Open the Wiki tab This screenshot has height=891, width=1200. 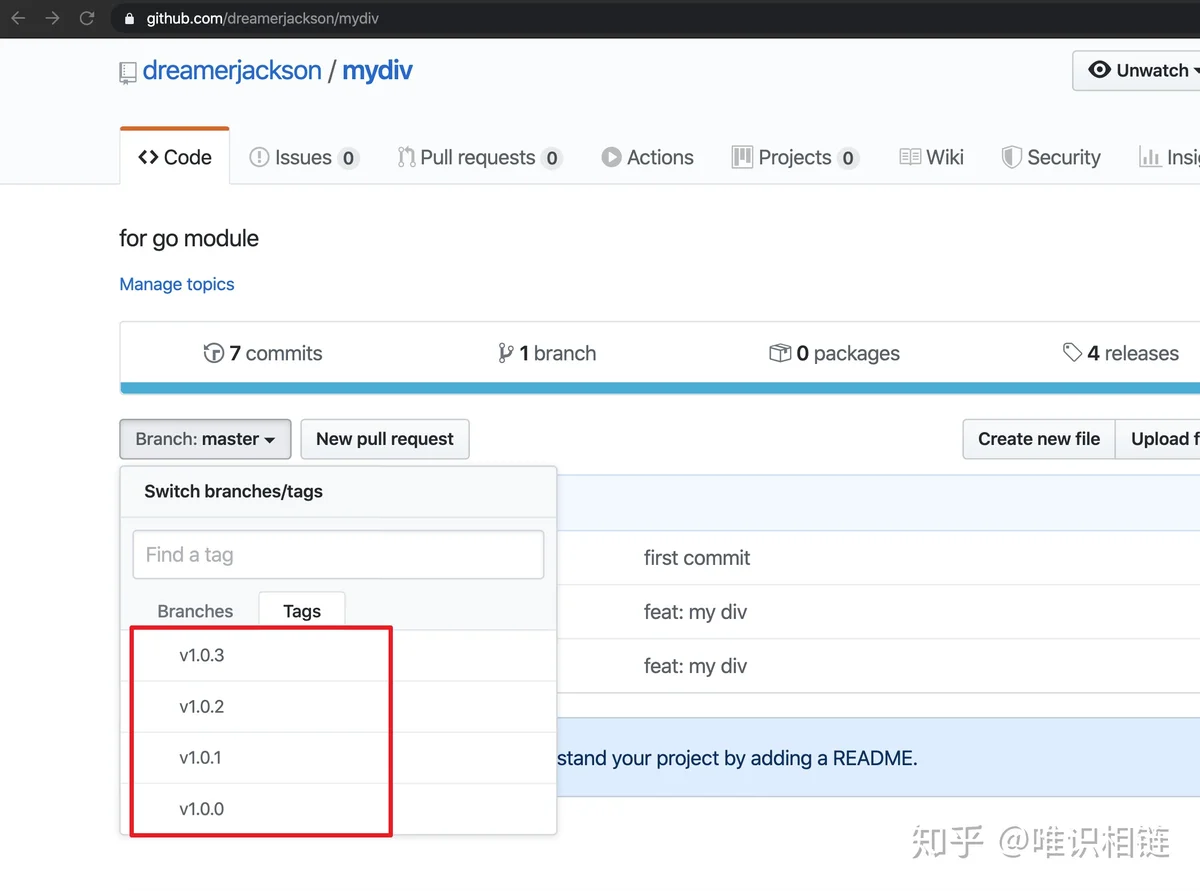932,157
